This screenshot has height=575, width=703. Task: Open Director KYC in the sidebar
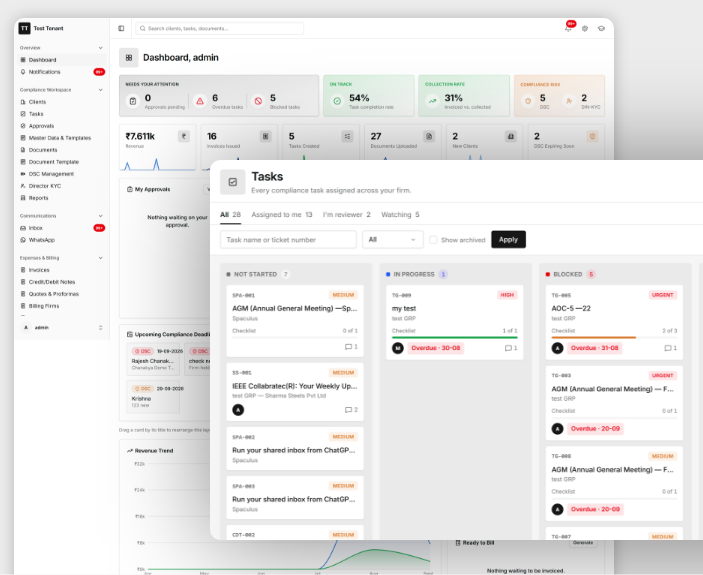pyautogui.click(x=62, y=186)
